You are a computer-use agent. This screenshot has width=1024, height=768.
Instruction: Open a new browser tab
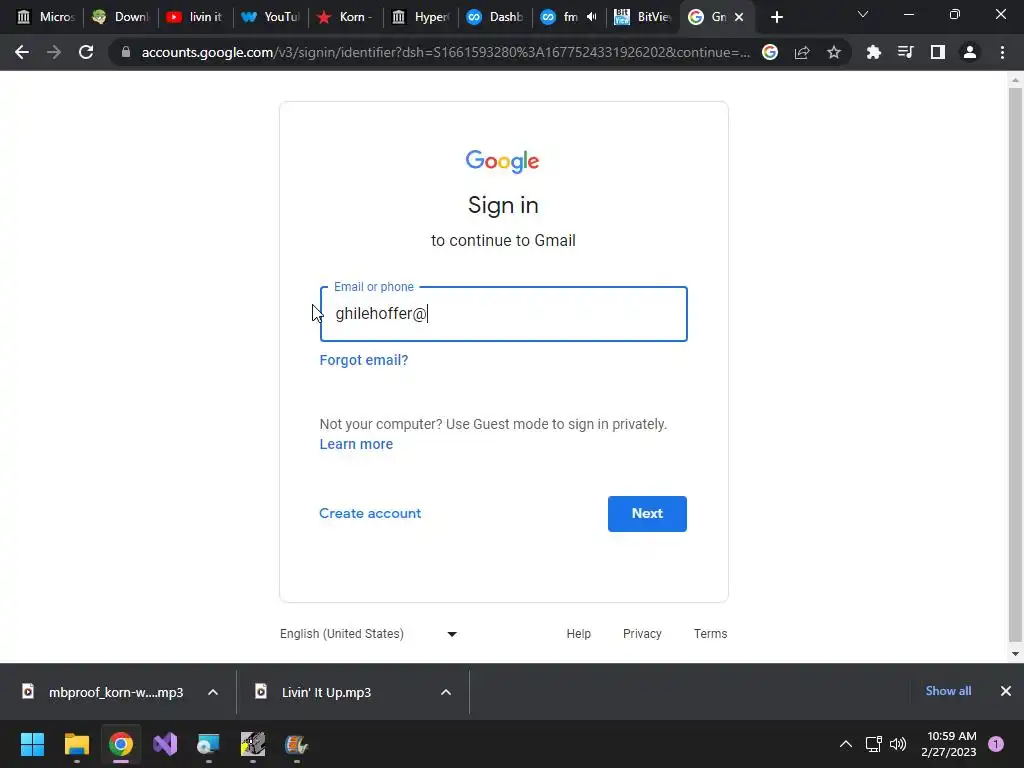coord(776,17)
